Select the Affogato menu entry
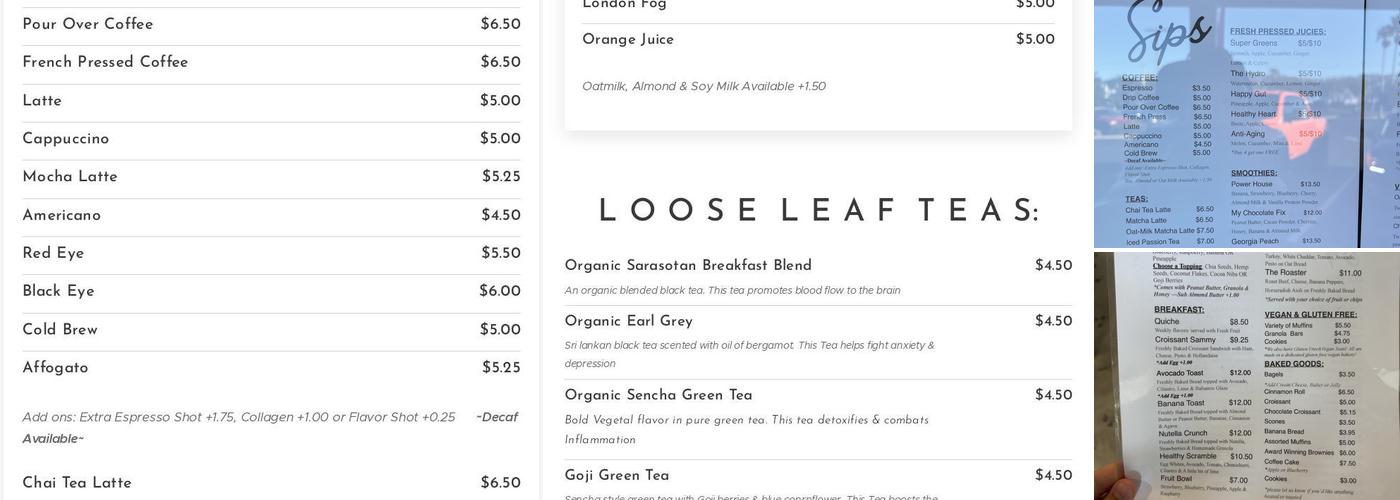 [56, 368]
